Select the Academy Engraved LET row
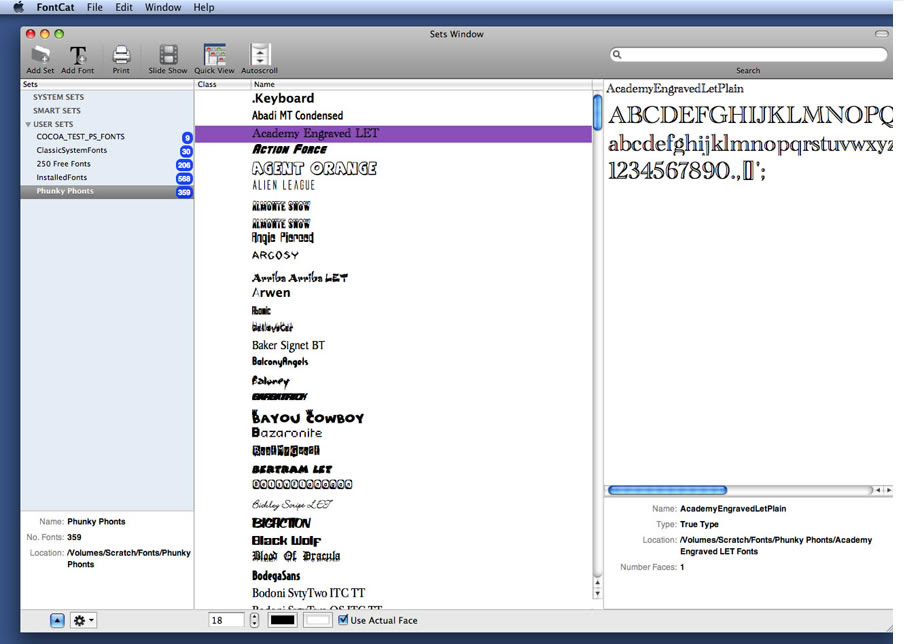This screenshot has height=644, width=911. point(393,134)
